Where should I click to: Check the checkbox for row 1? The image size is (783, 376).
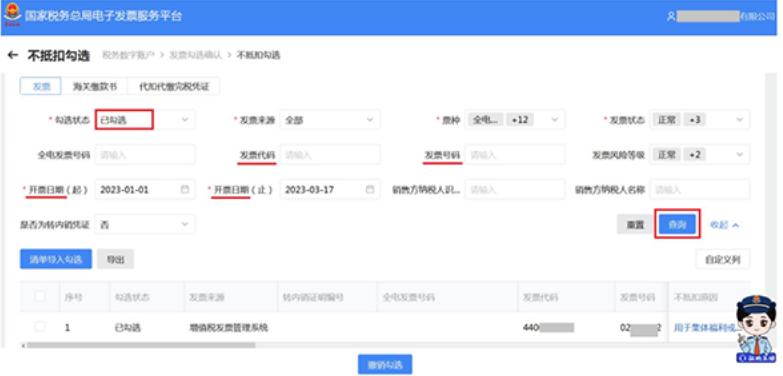click(39, 327)
